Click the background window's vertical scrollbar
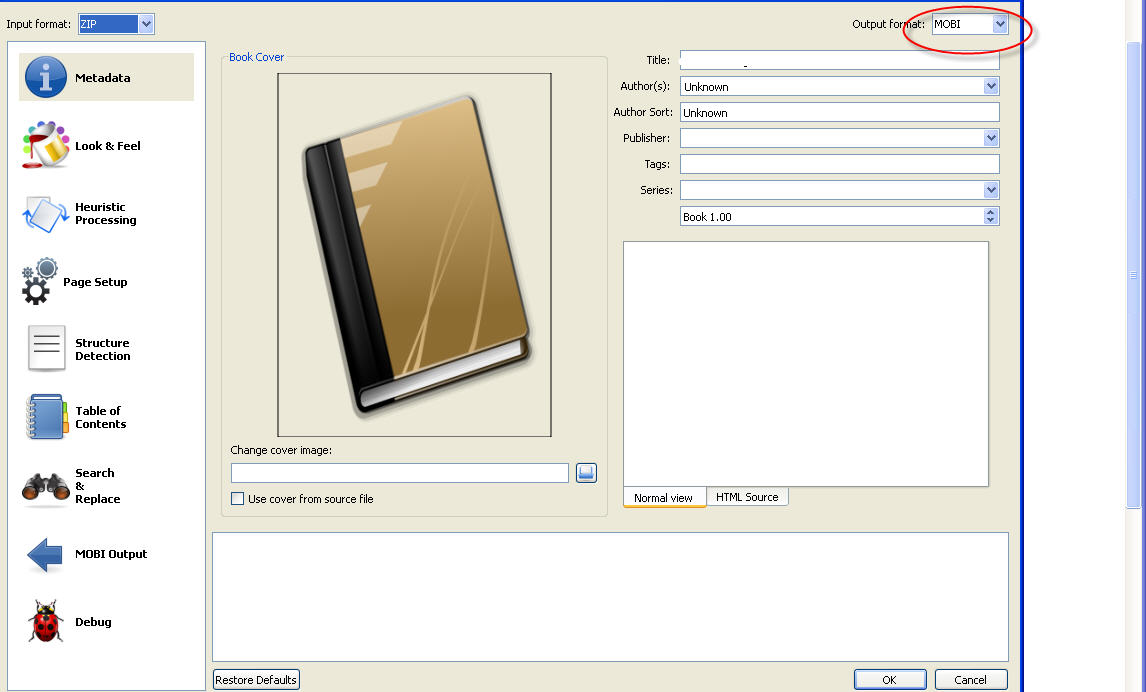 coord(1134,274)
